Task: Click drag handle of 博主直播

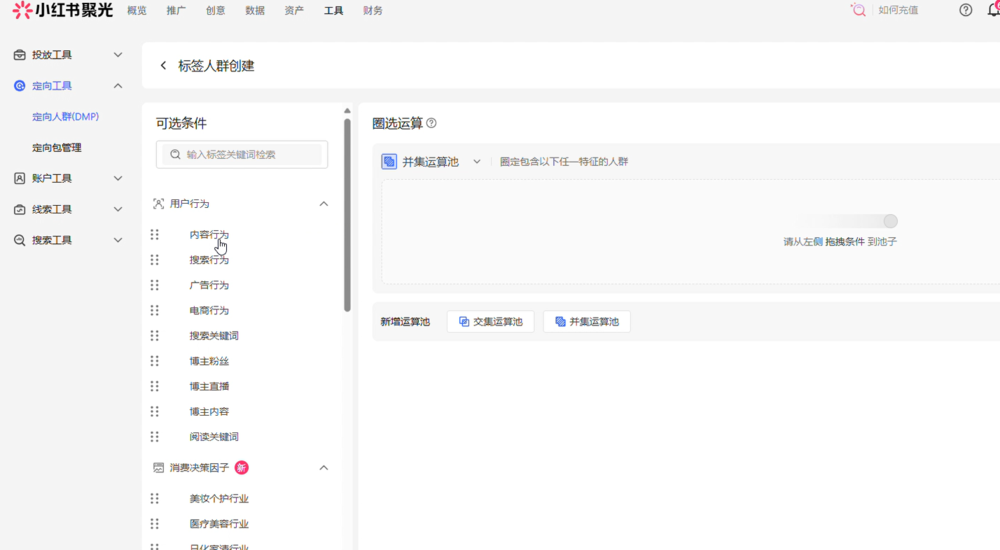Action: pos(154,386)
